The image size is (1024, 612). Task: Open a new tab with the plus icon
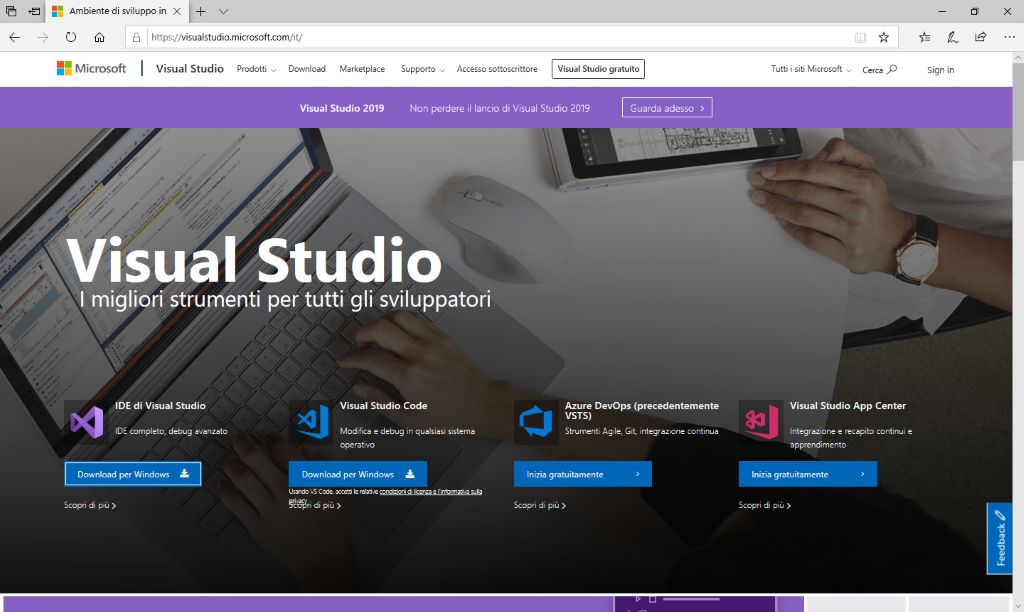pyautogui.click(x=200, y=11)
